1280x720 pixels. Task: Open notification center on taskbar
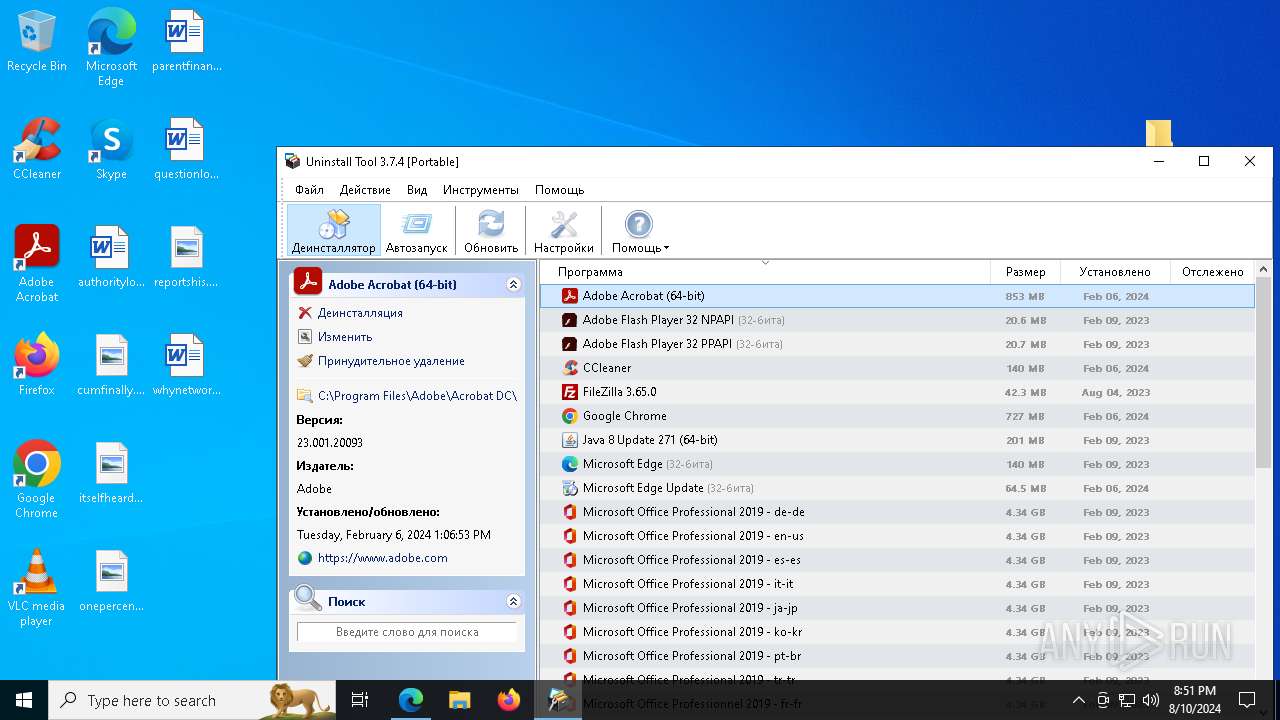tap(1247, 700)
